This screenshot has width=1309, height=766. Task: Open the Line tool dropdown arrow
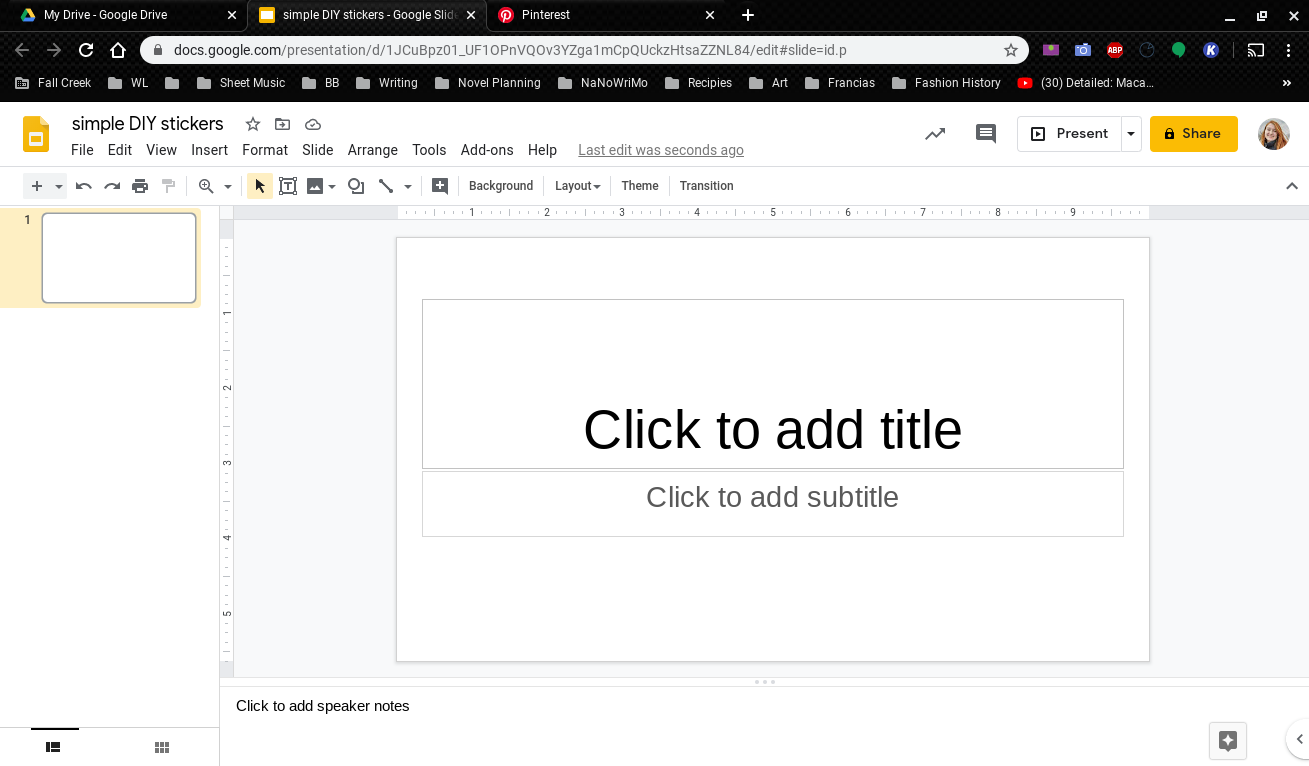[406, 185]
